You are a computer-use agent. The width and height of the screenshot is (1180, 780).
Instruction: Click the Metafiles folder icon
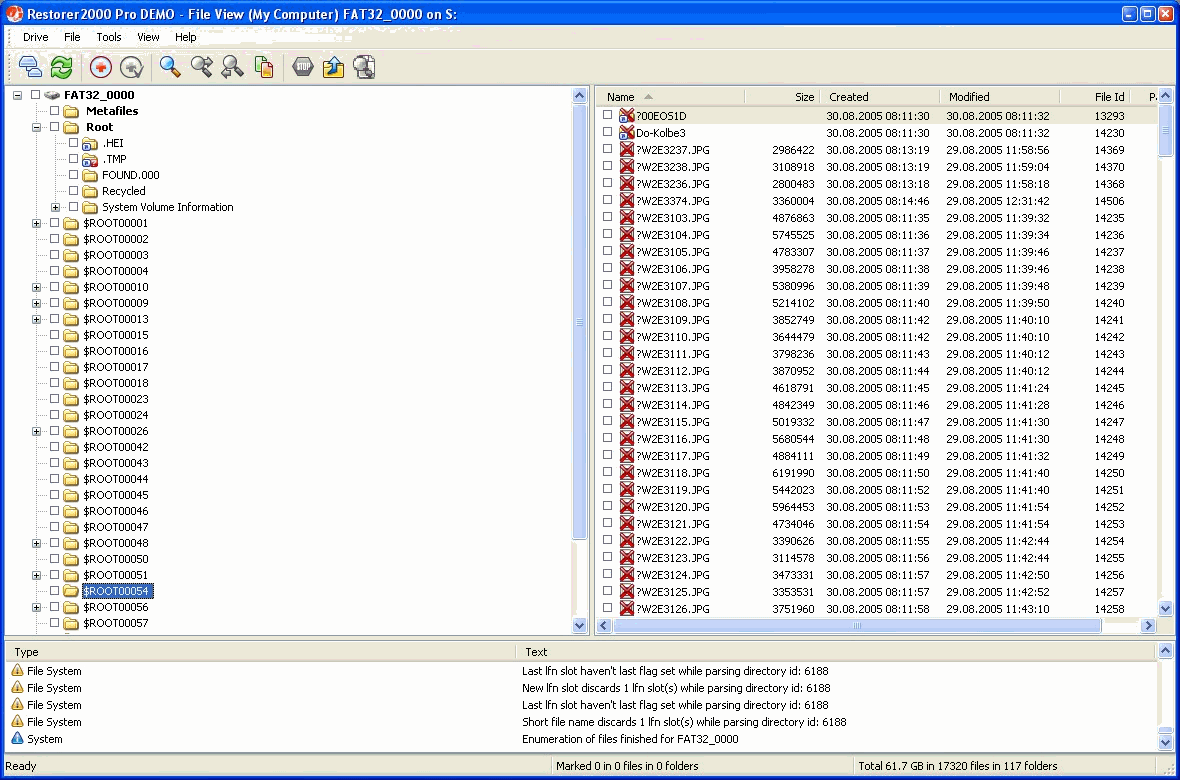tap(71, 111)
